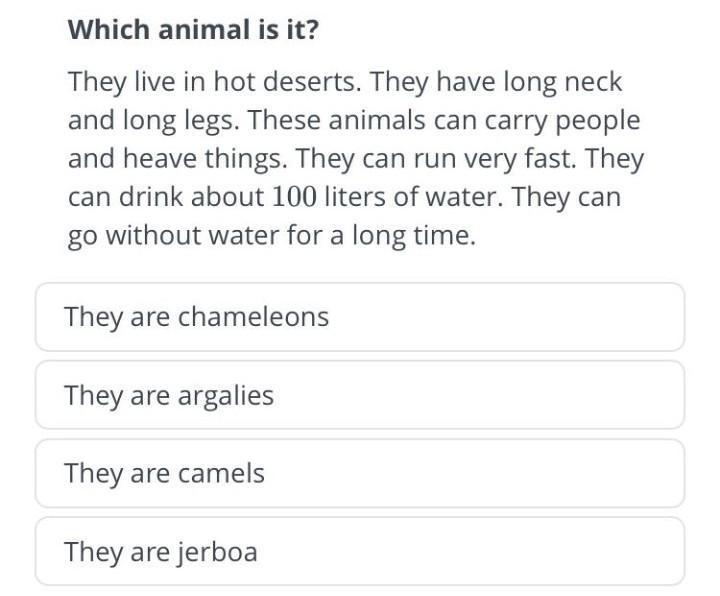This screenshot has height=596, width=720.
Task: Select 'They are jerboa' option
Action: pos(360,551)
